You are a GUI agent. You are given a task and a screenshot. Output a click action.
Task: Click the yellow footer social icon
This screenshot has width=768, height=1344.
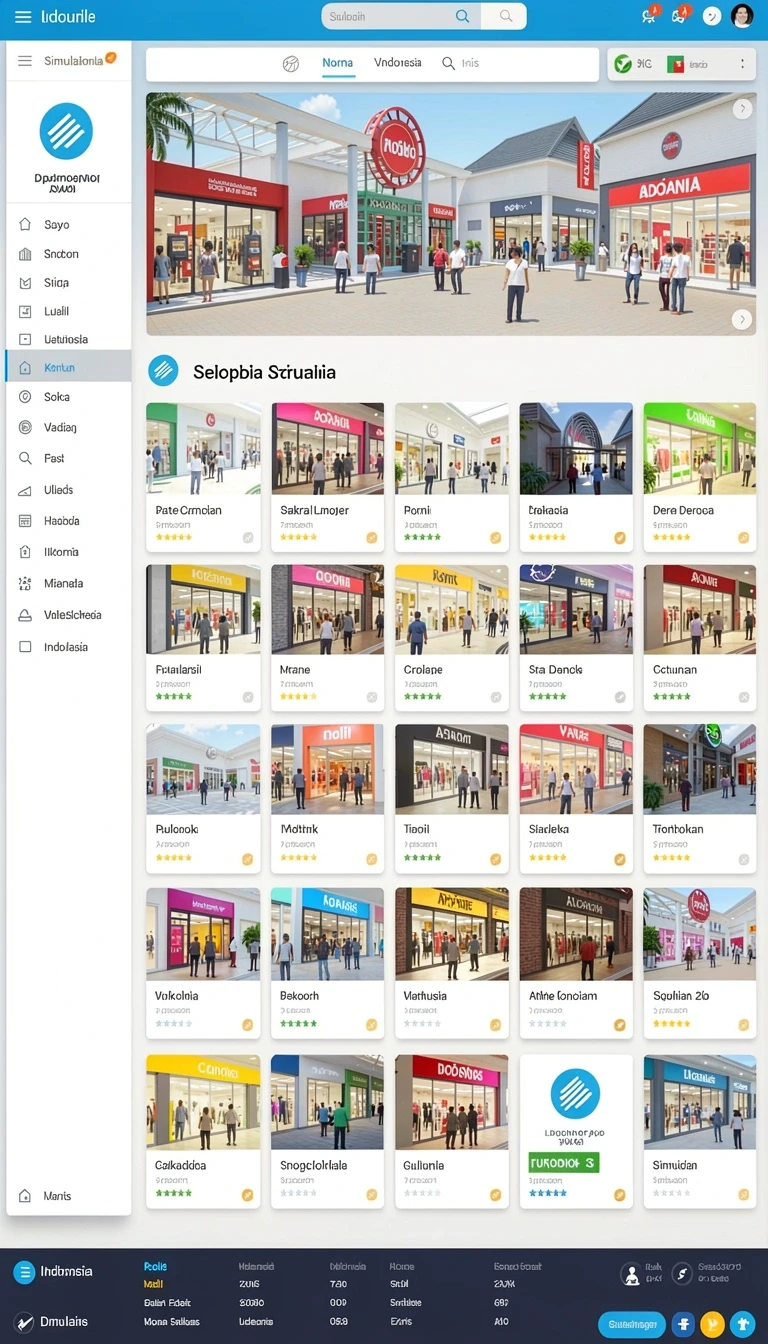pyautogui.click(x=713, y=1324)
